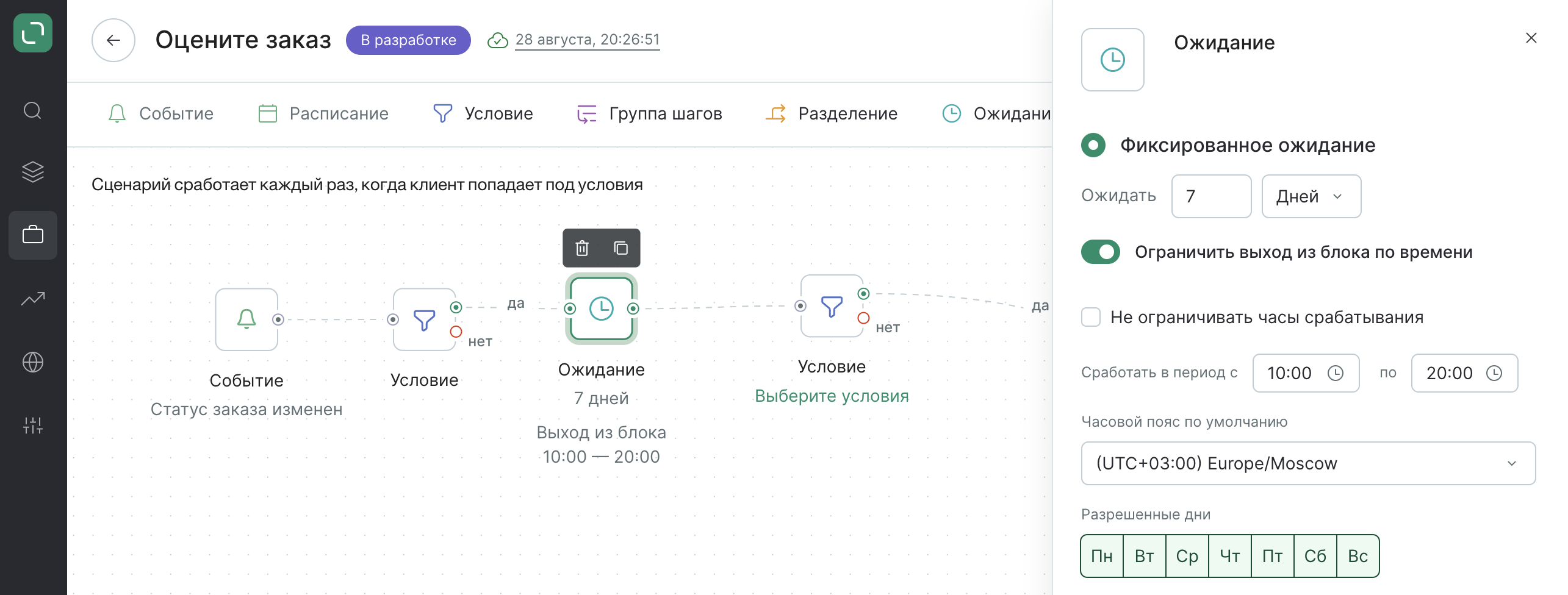Screen dimensions: 1568x595
Task: Select the Событие bell node on canvas
Action: [x=246, y=319]
